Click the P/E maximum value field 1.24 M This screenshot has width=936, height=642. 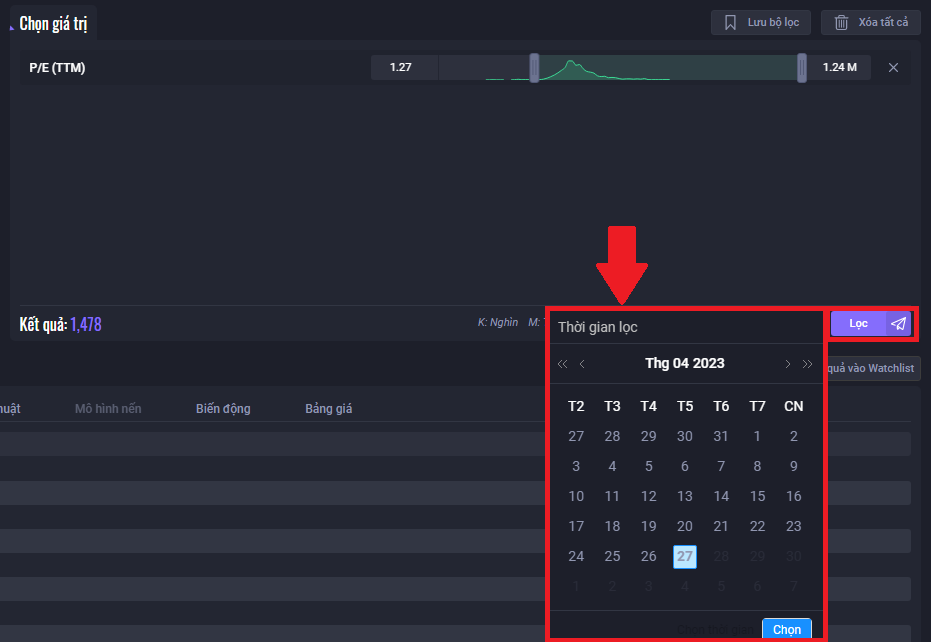tap(839, 68)
